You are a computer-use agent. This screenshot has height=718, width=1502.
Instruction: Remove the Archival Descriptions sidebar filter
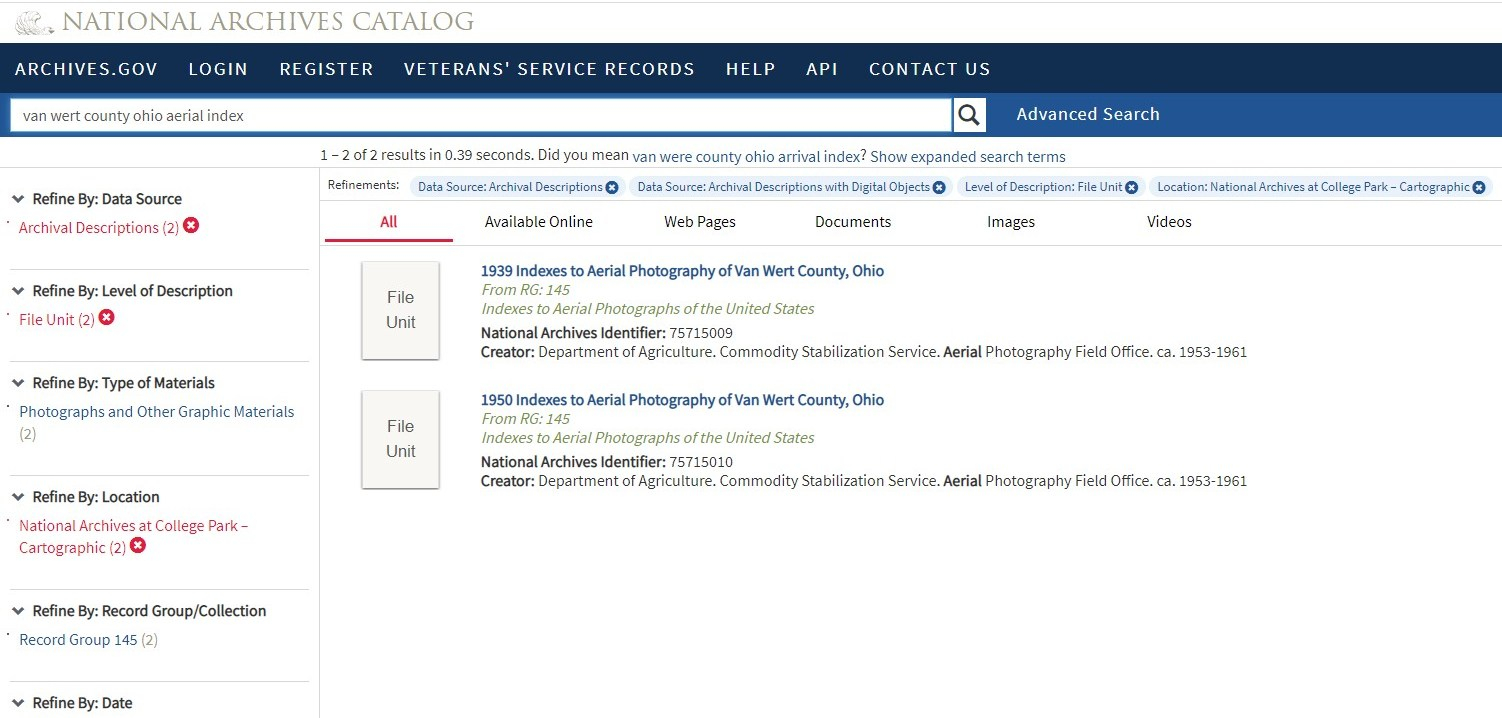click(x=191, y=226)
